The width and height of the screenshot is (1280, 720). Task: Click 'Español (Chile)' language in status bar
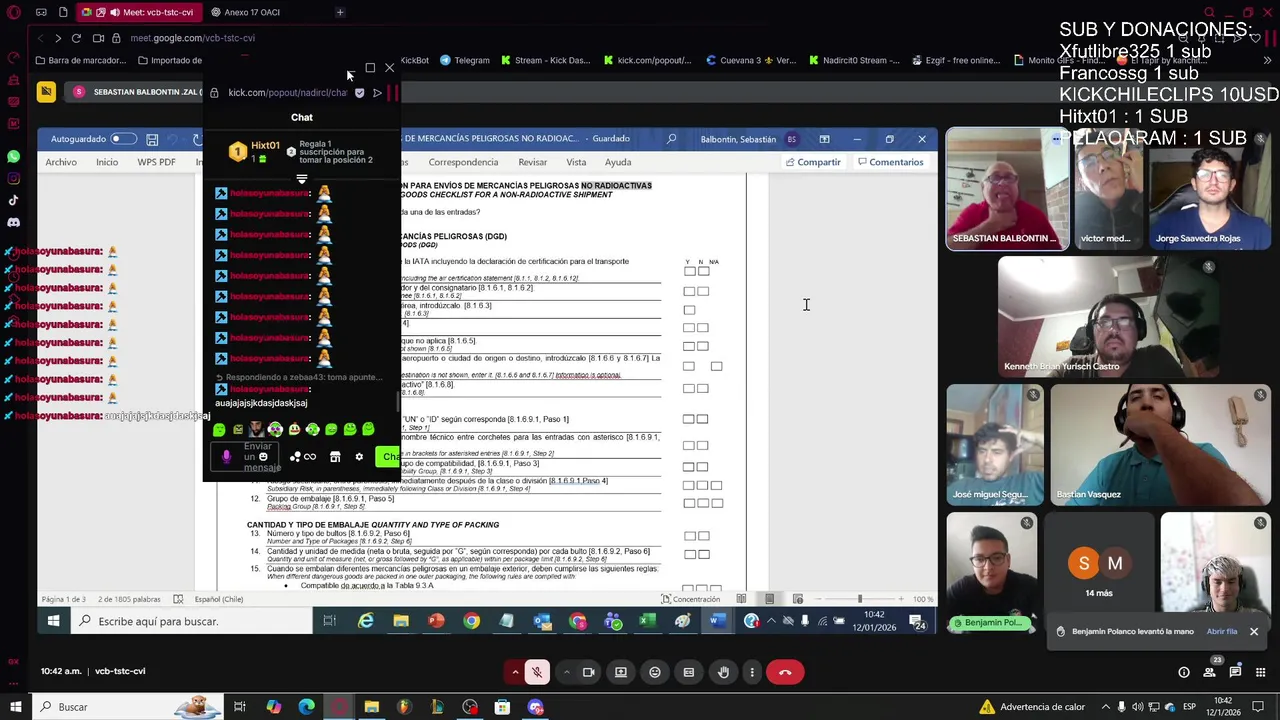click(219, 599)
